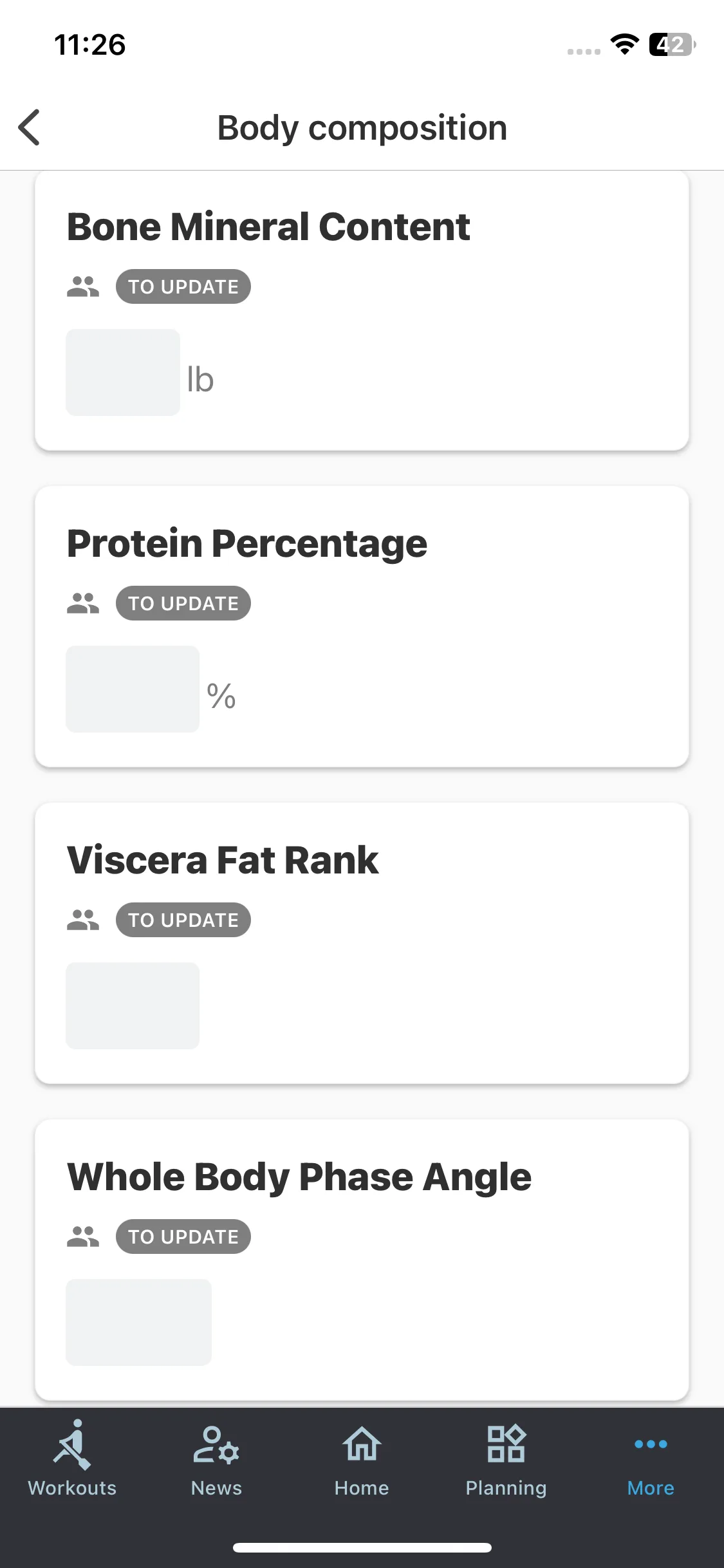Select the Protein Percentage value input field
Viewport: 724px width, 1568px height.
tap(133, 689)
